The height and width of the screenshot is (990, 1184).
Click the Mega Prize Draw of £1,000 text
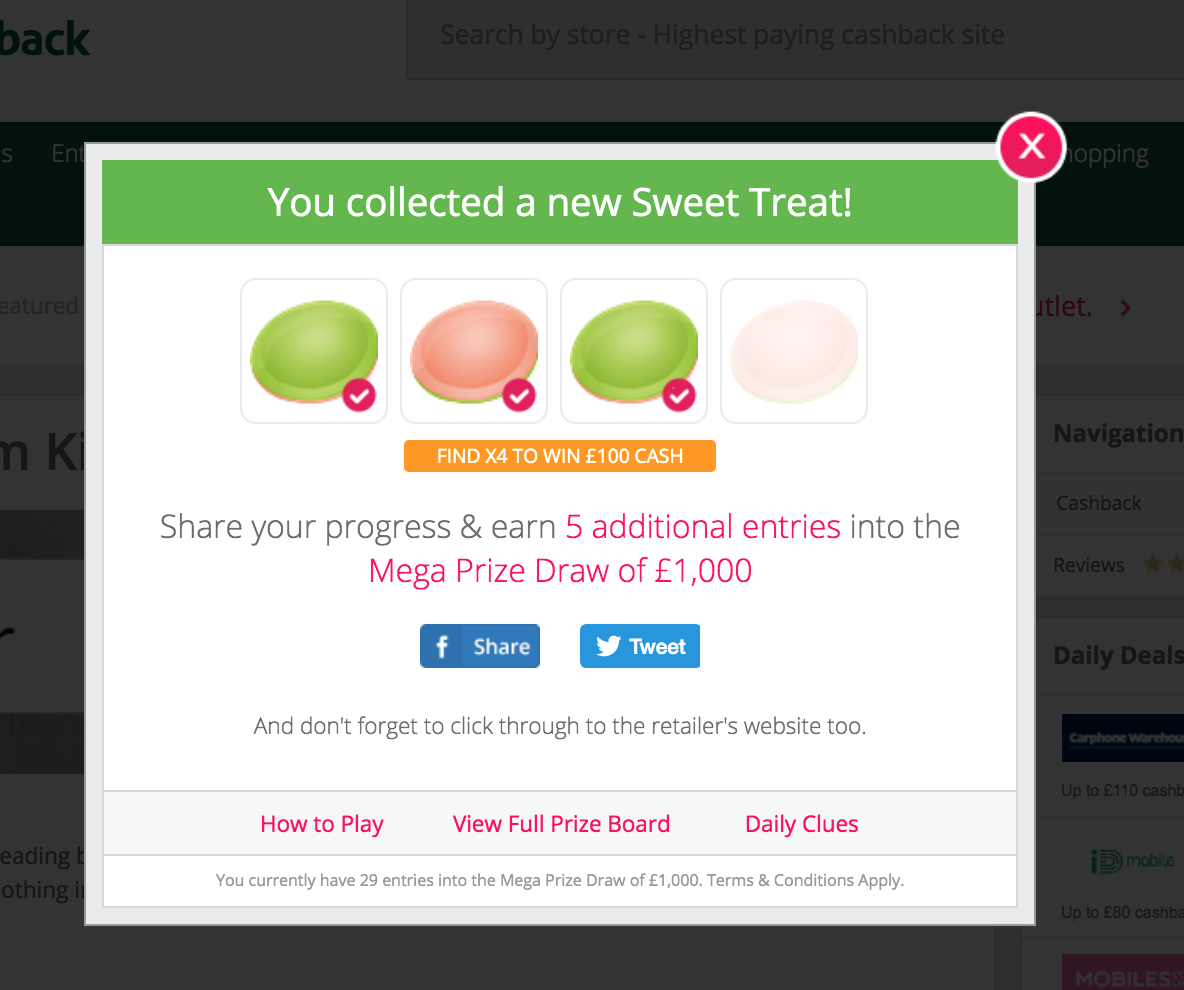point(560,571)
